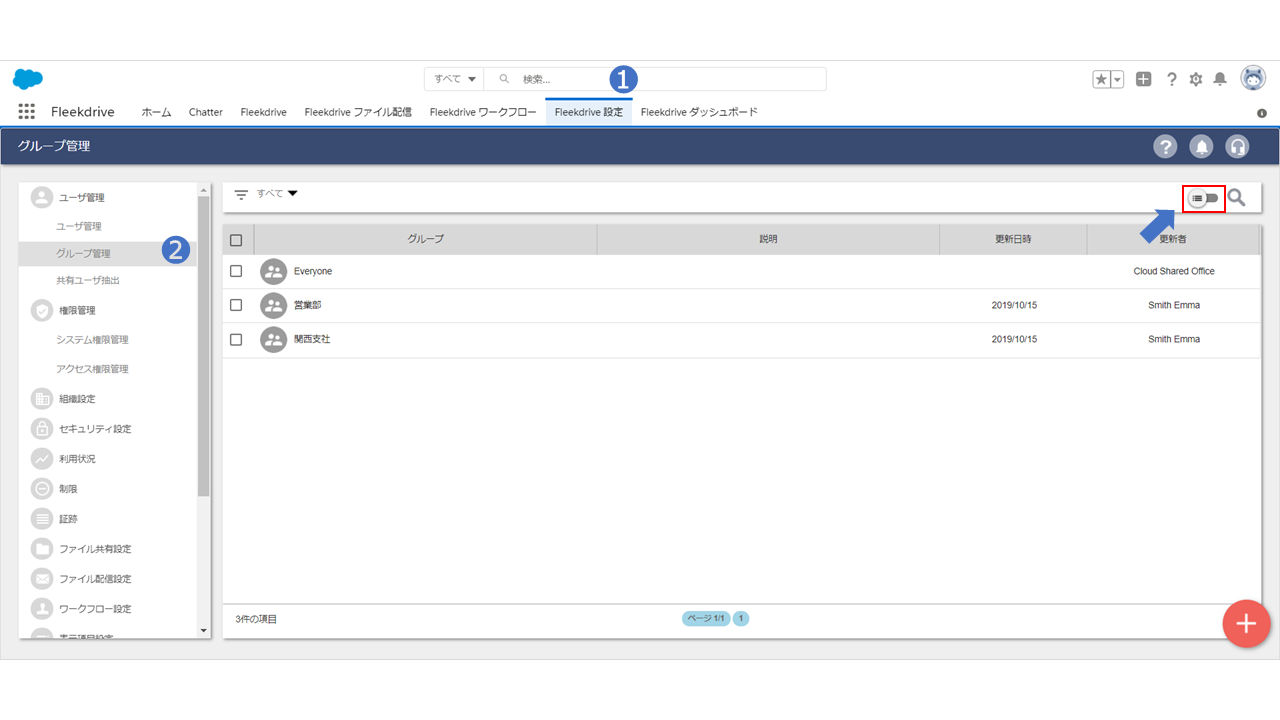Click the red plus add-group button
The height and width of the screenshot is (720, 1280).
(x=1246, y=624)
